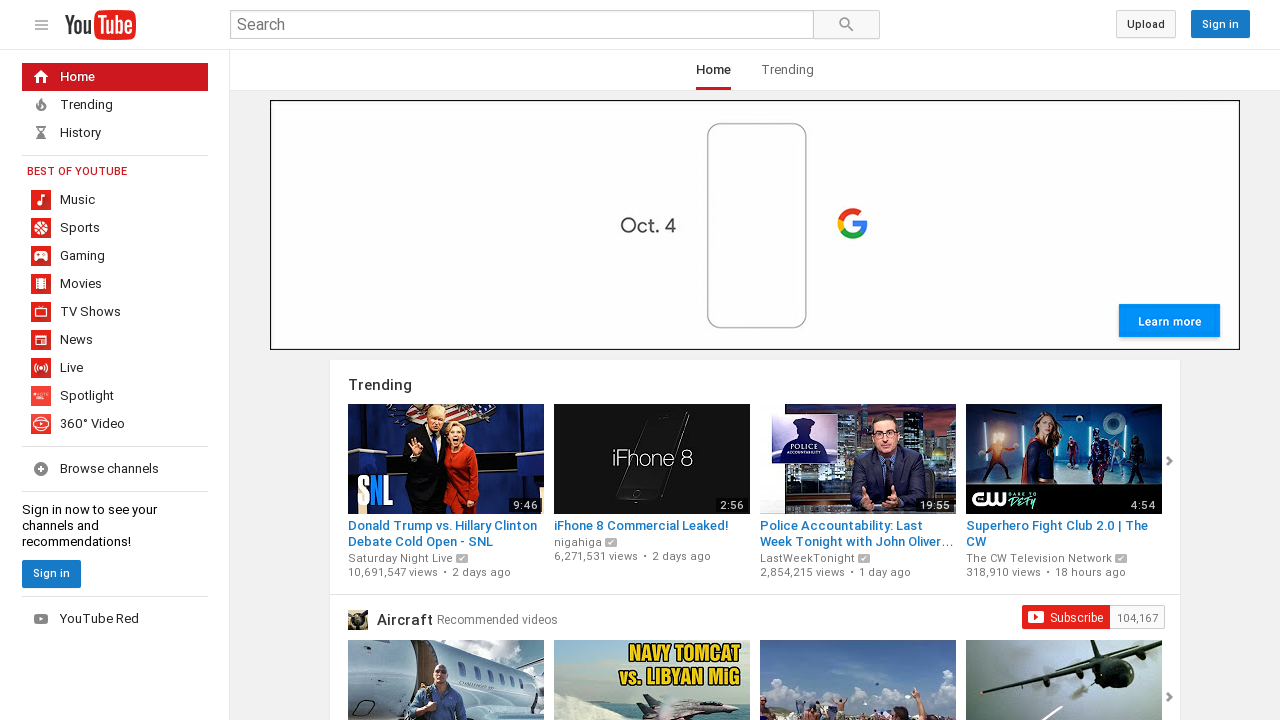Click CW Television Network verified badge

1122,559
